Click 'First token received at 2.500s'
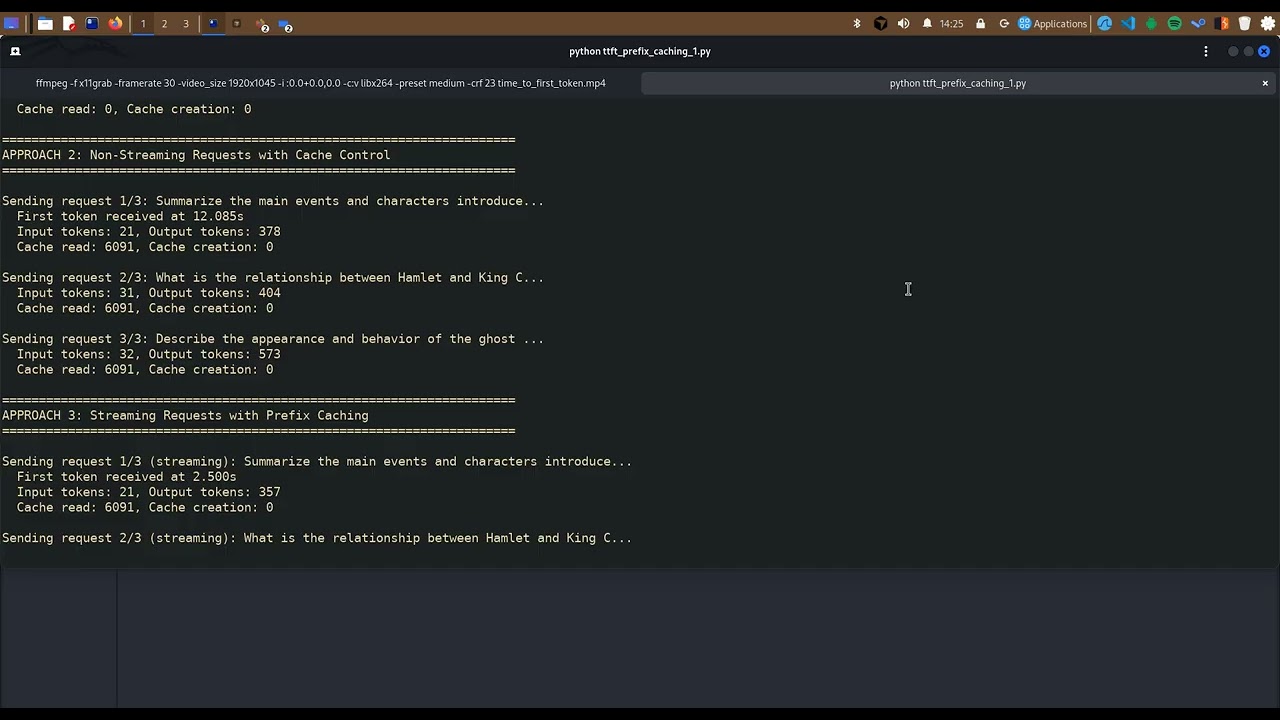The height and width of the screenshot is (720, 1280). 127,477
